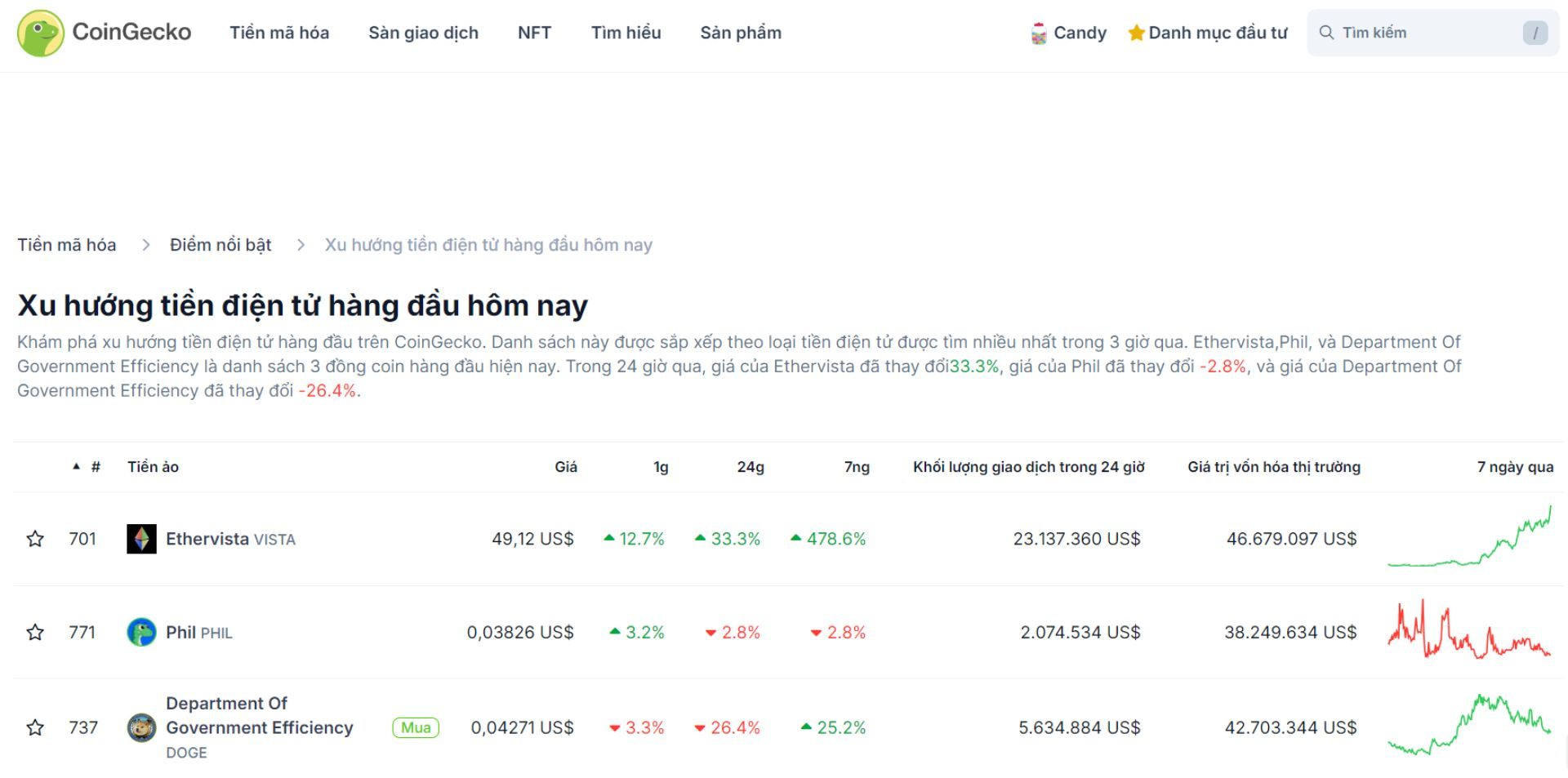
Task: Open the Tiền mã hóa navigation dropdown
Action: (278, 33)
